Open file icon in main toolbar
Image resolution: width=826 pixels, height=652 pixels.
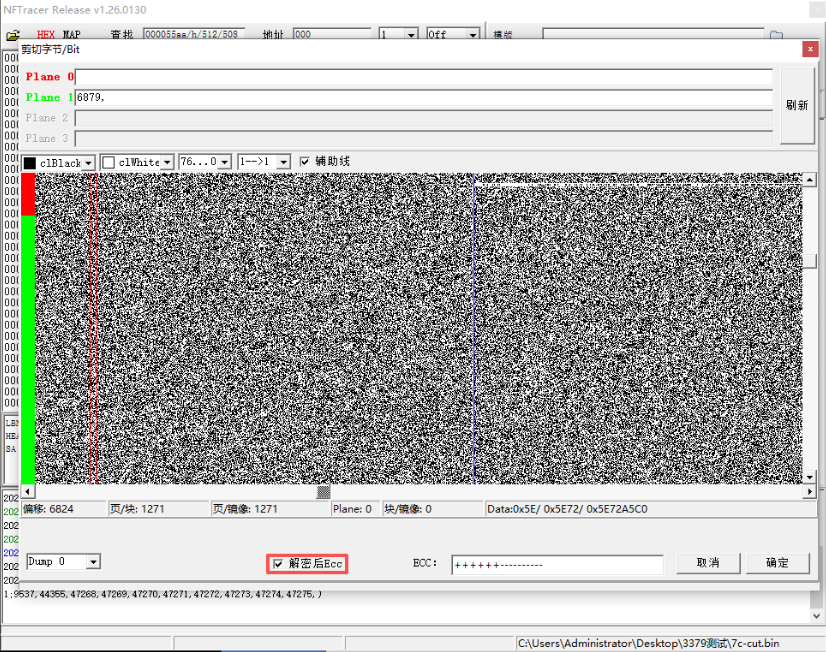click(13, 35)
